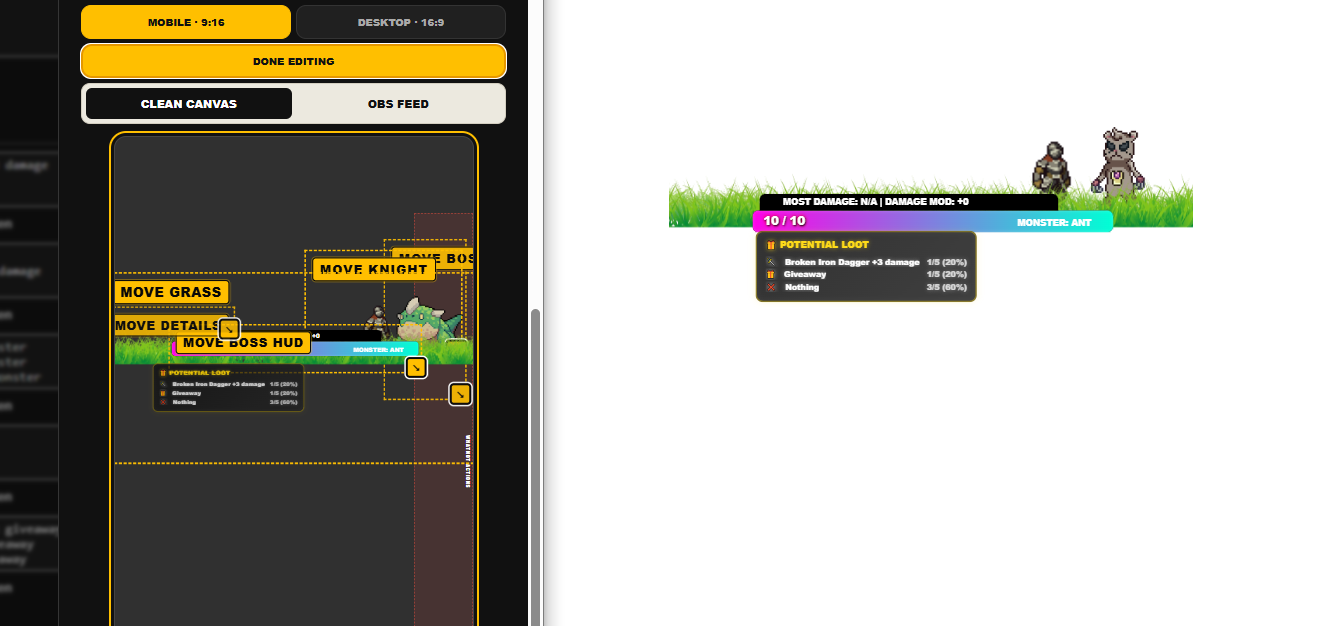The image size is (1341, 626).
Task: Switch to the DESKTOP · 16:9 layout
Action: 400,22
